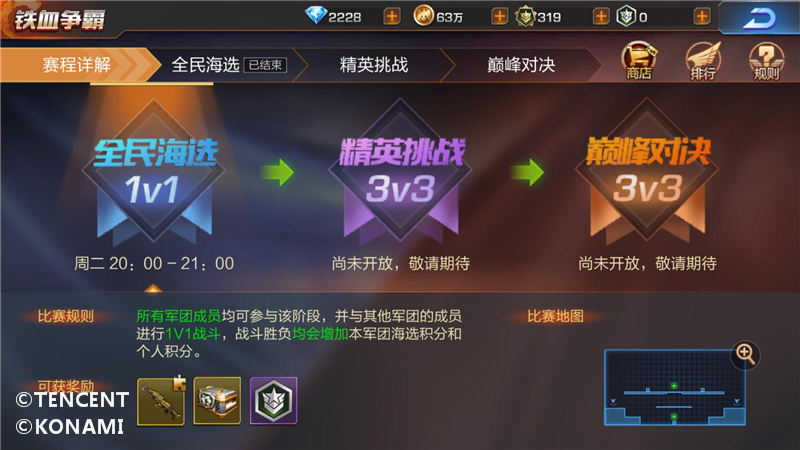This screenshot has width=800, height=450.
Task: Switch to the 精英挑战 tab
Action: 374,65
